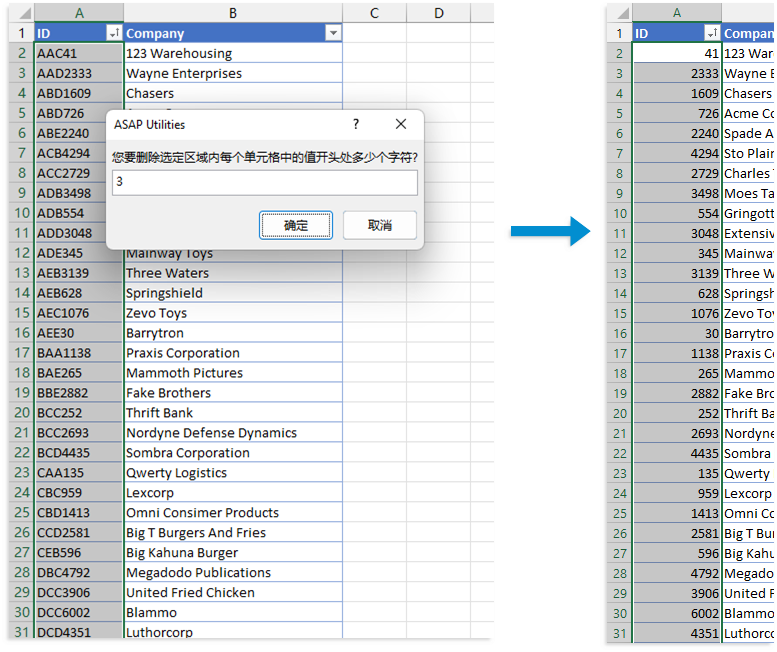The image size is (777, 652).
Task: Open the ID column filter dropdown in left sheet
Action: tap(114, 33)
